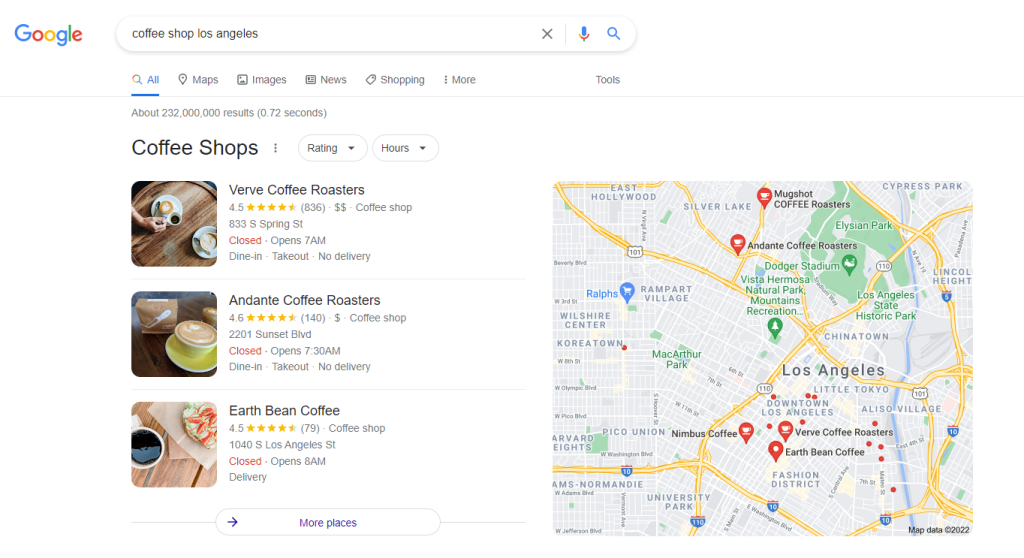Click Earth Bean Coffee Opens 8AM text
1024x558 pixels.
(x=298, y=461)
